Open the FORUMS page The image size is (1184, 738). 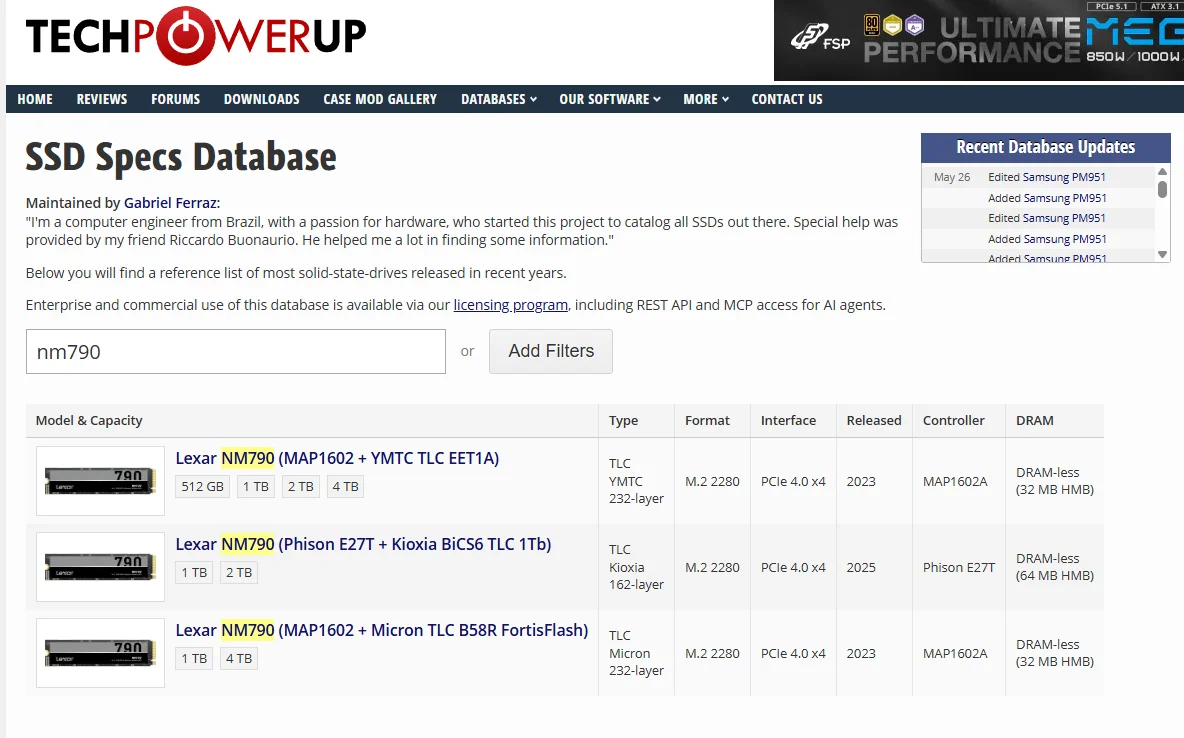(175, 99)
